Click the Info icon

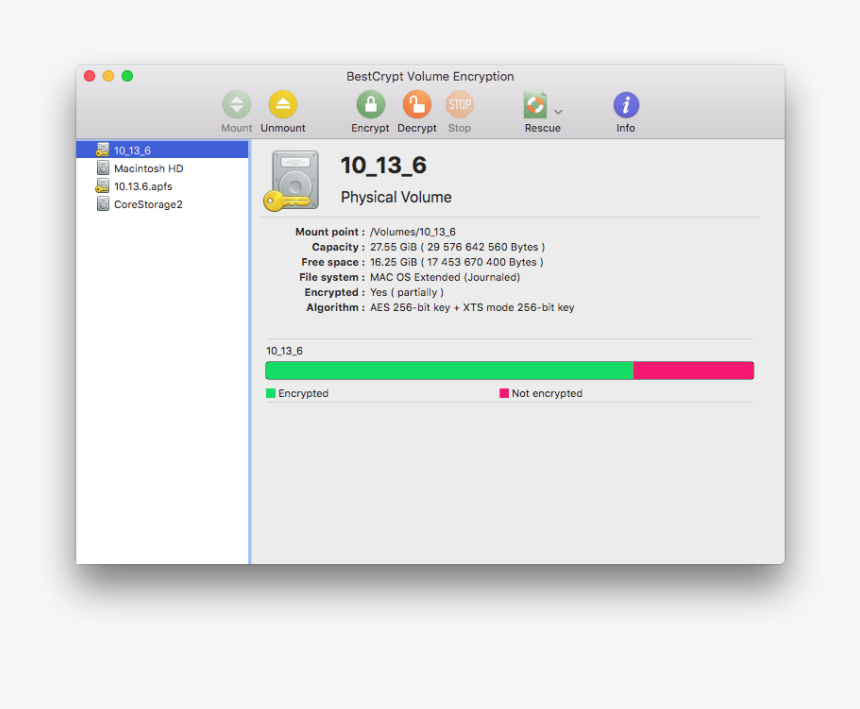coord(626,104)
